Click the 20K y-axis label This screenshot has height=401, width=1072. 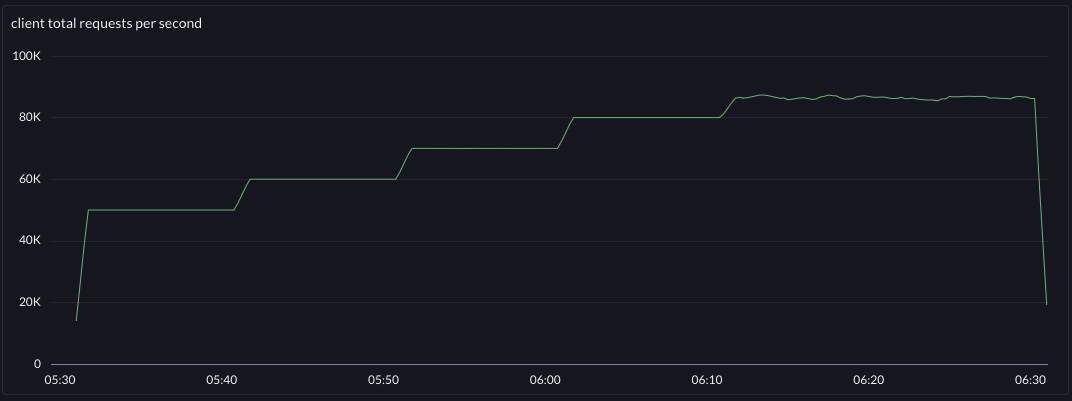(x=28, y=302)
